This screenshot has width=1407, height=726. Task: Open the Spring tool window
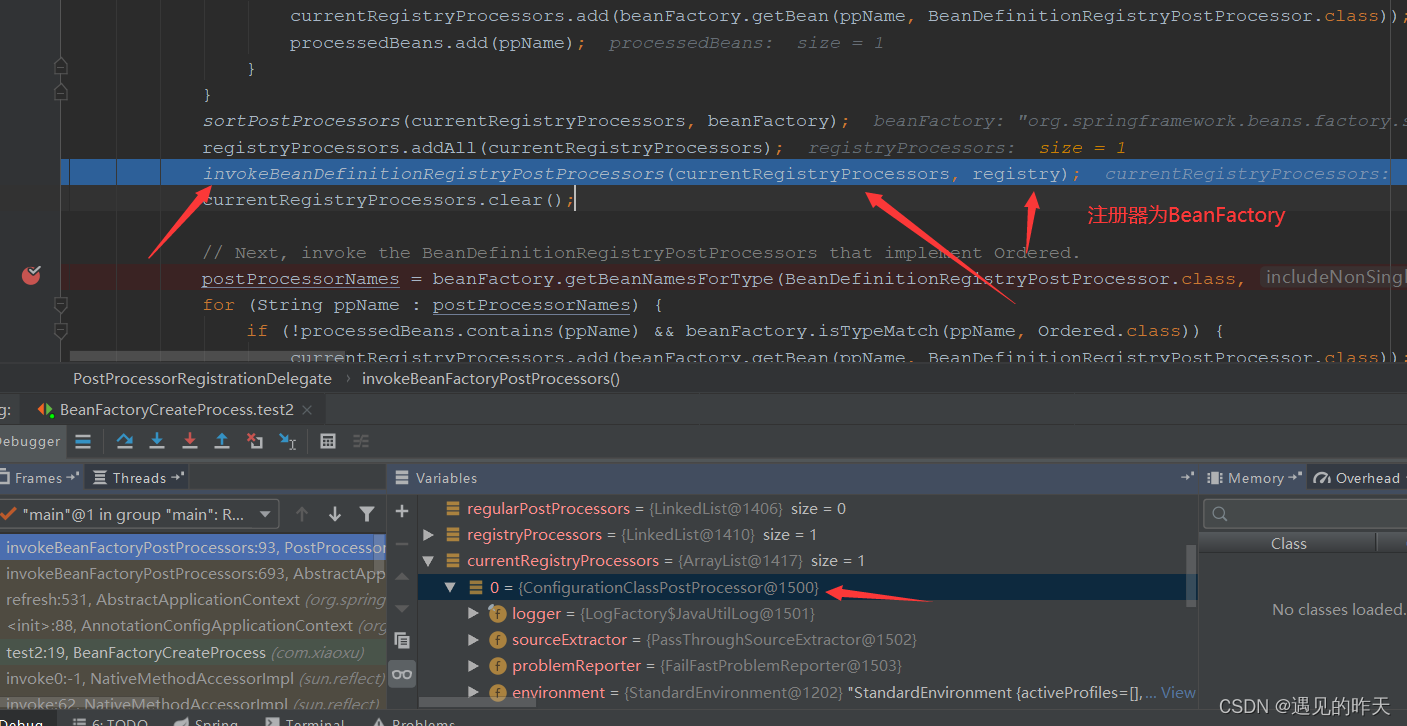click(x=206, y=721)
